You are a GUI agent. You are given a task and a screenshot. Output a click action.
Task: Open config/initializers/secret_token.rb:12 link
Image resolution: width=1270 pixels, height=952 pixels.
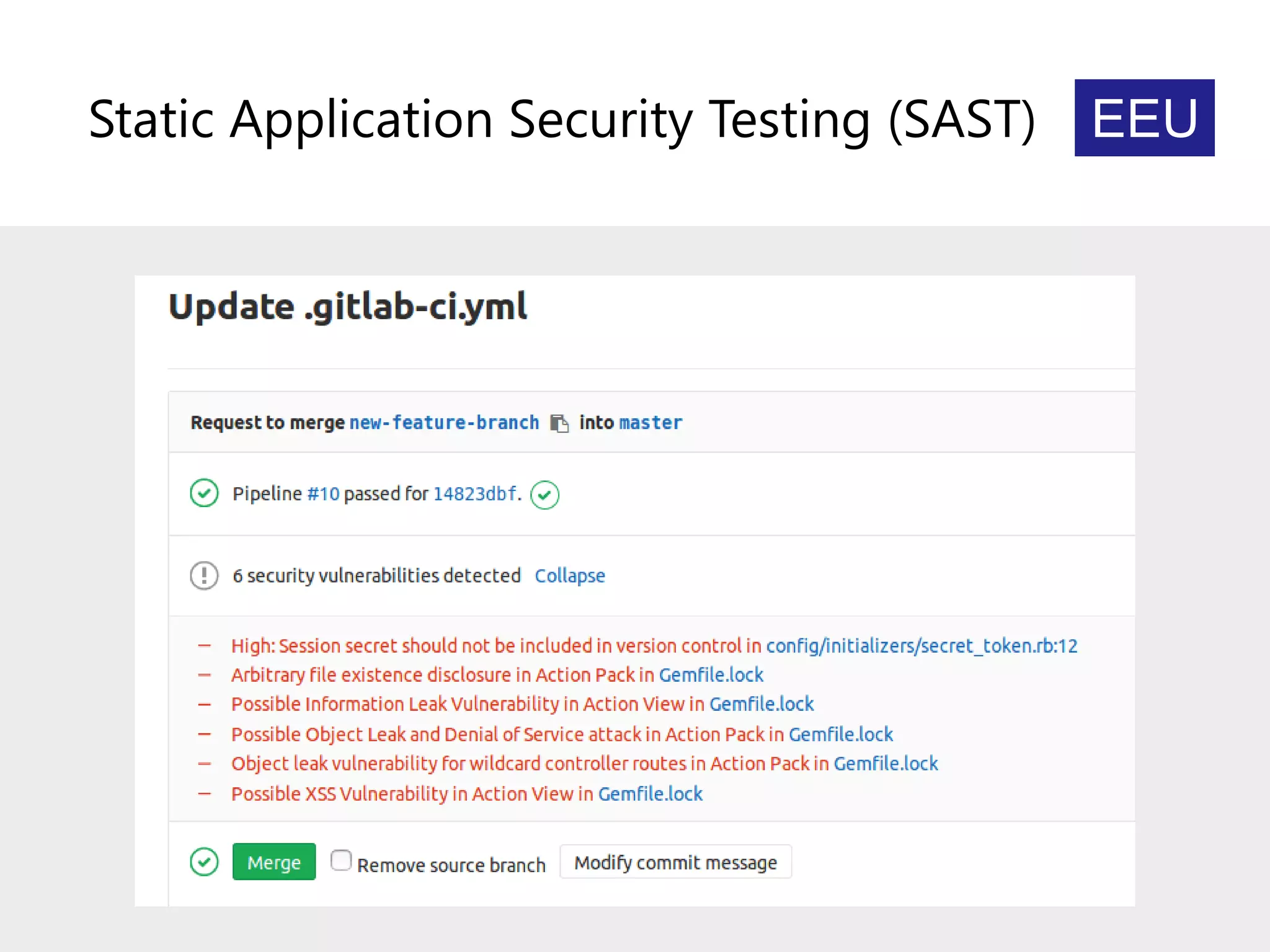point(921,646)
